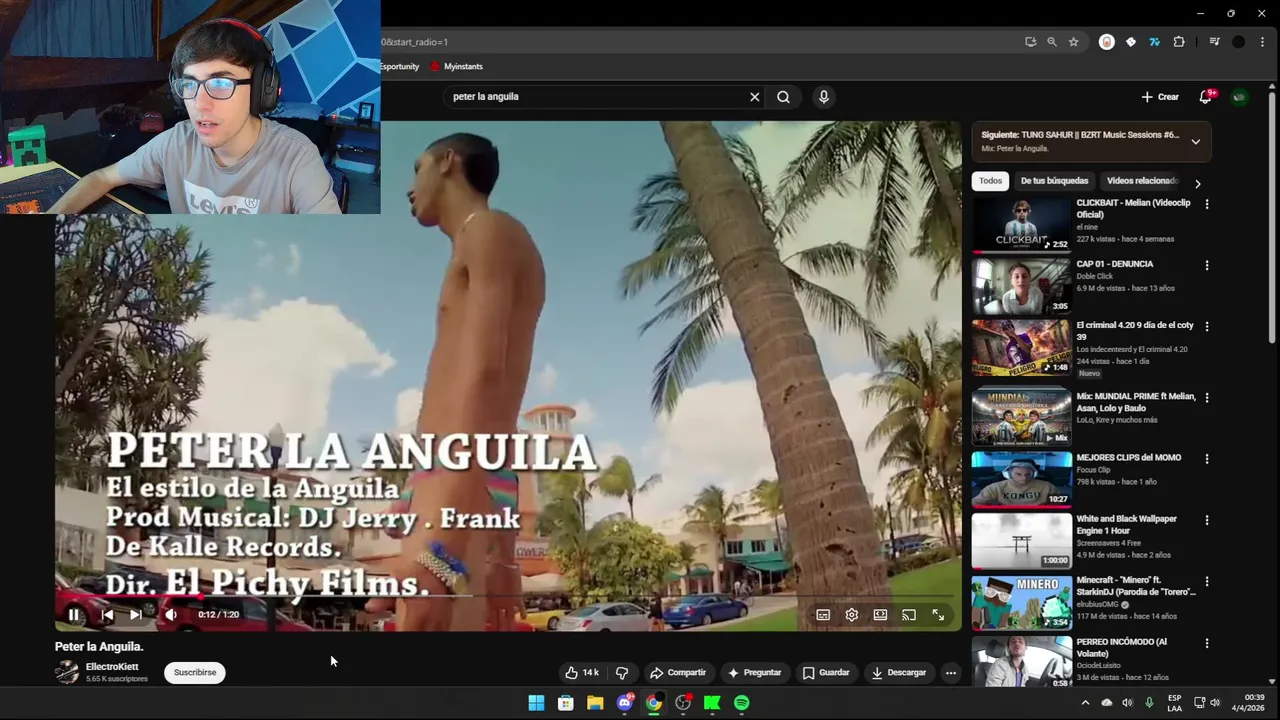Enter fullscreen on the video player
The height and width of the screenshot is (720, 1280).
(938, 615)
